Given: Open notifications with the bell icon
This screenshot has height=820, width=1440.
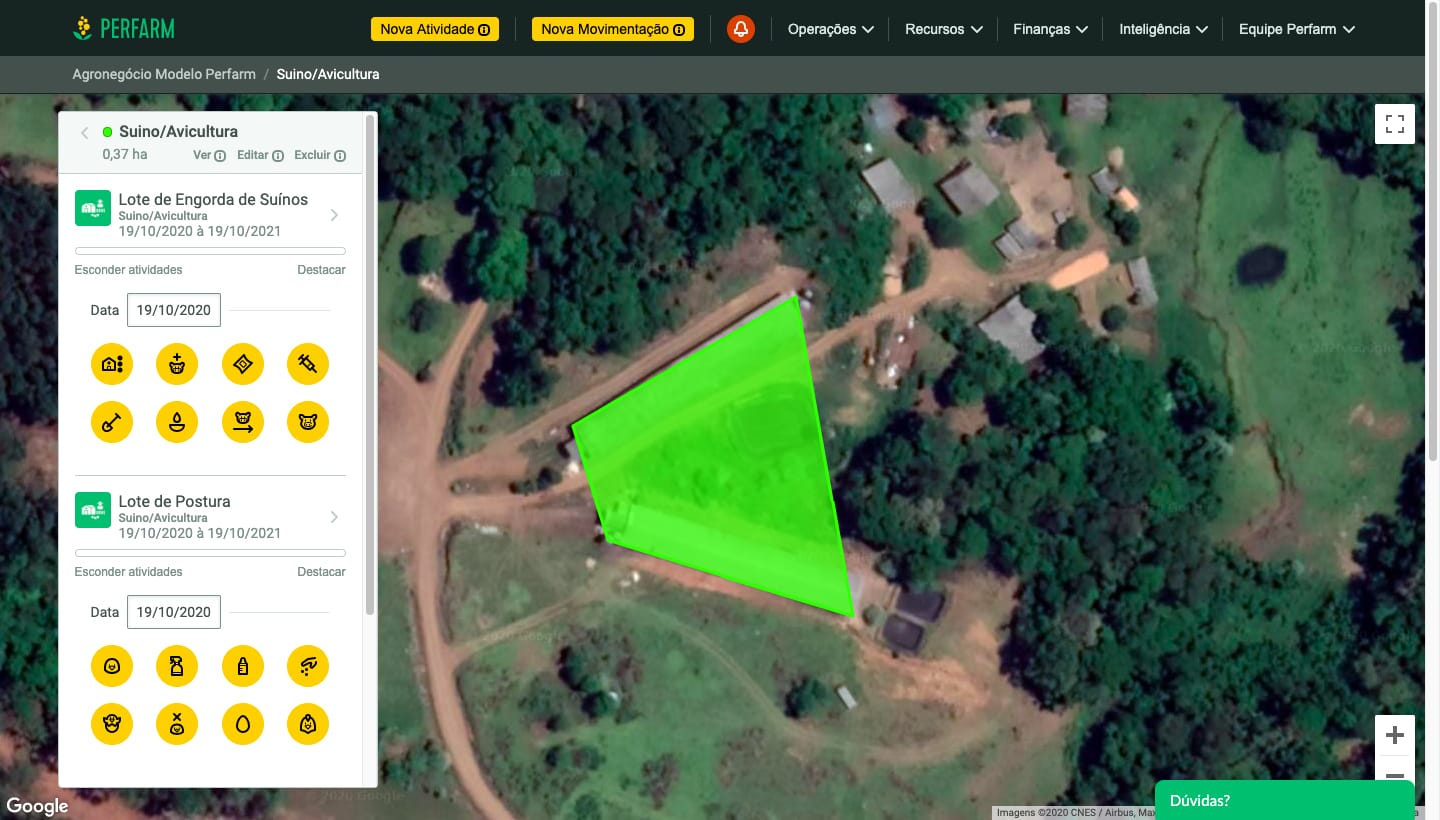Looking at the screenshot, I should pos(741,29).
